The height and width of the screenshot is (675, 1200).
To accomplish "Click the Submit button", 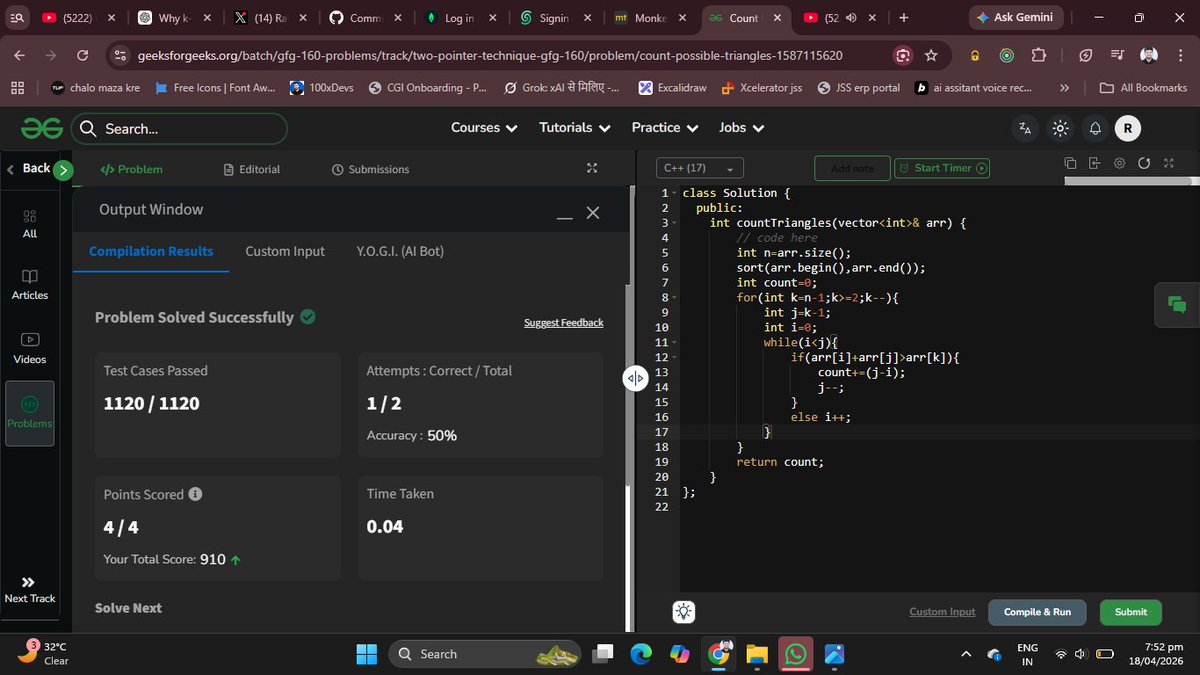I will click(x=1131, y=612).
